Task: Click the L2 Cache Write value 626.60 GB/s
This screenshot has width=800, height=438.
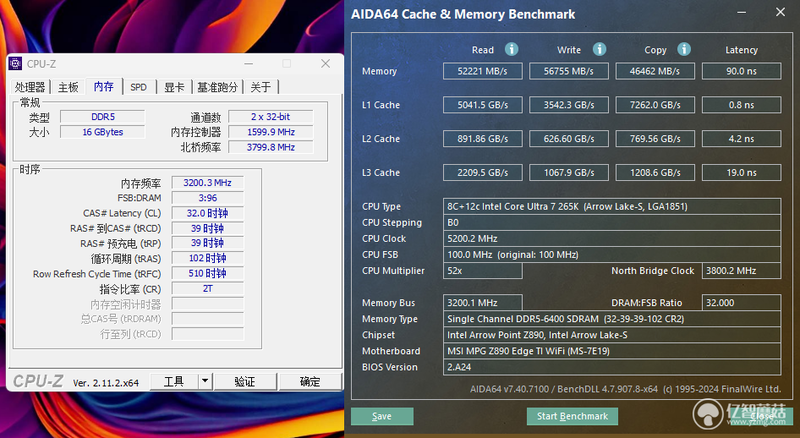Action: point(569,138)
